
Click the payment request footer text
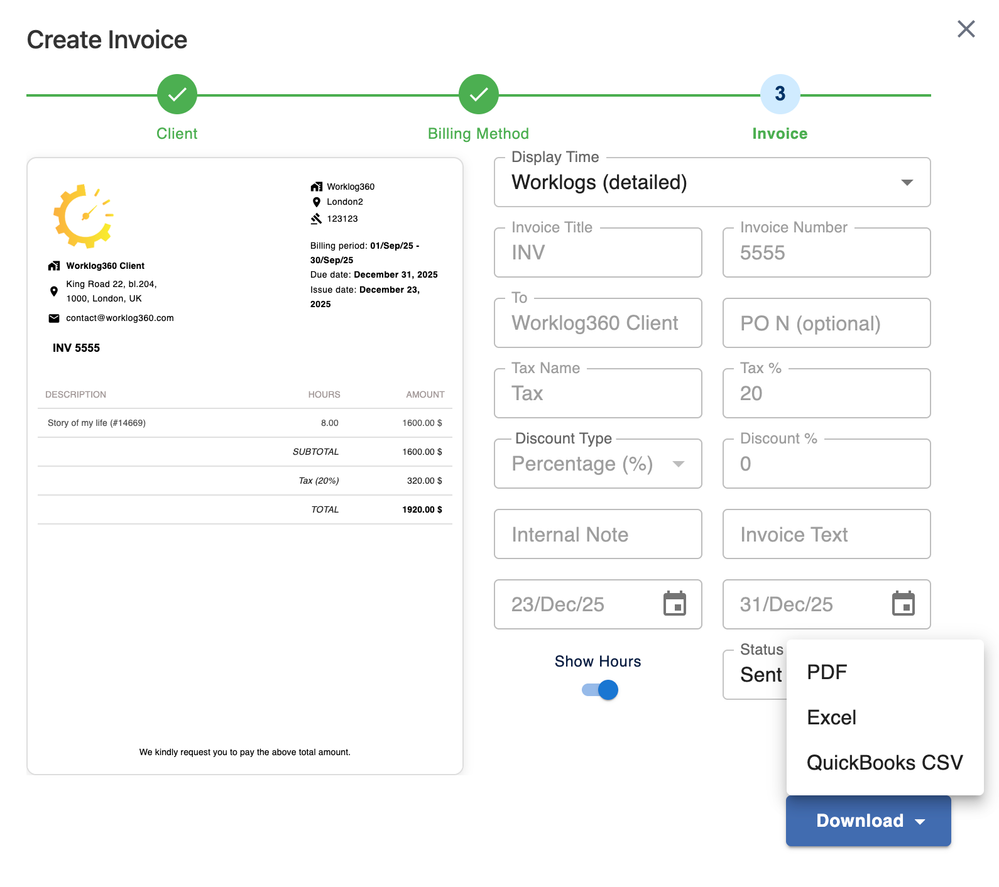point(245,753)
